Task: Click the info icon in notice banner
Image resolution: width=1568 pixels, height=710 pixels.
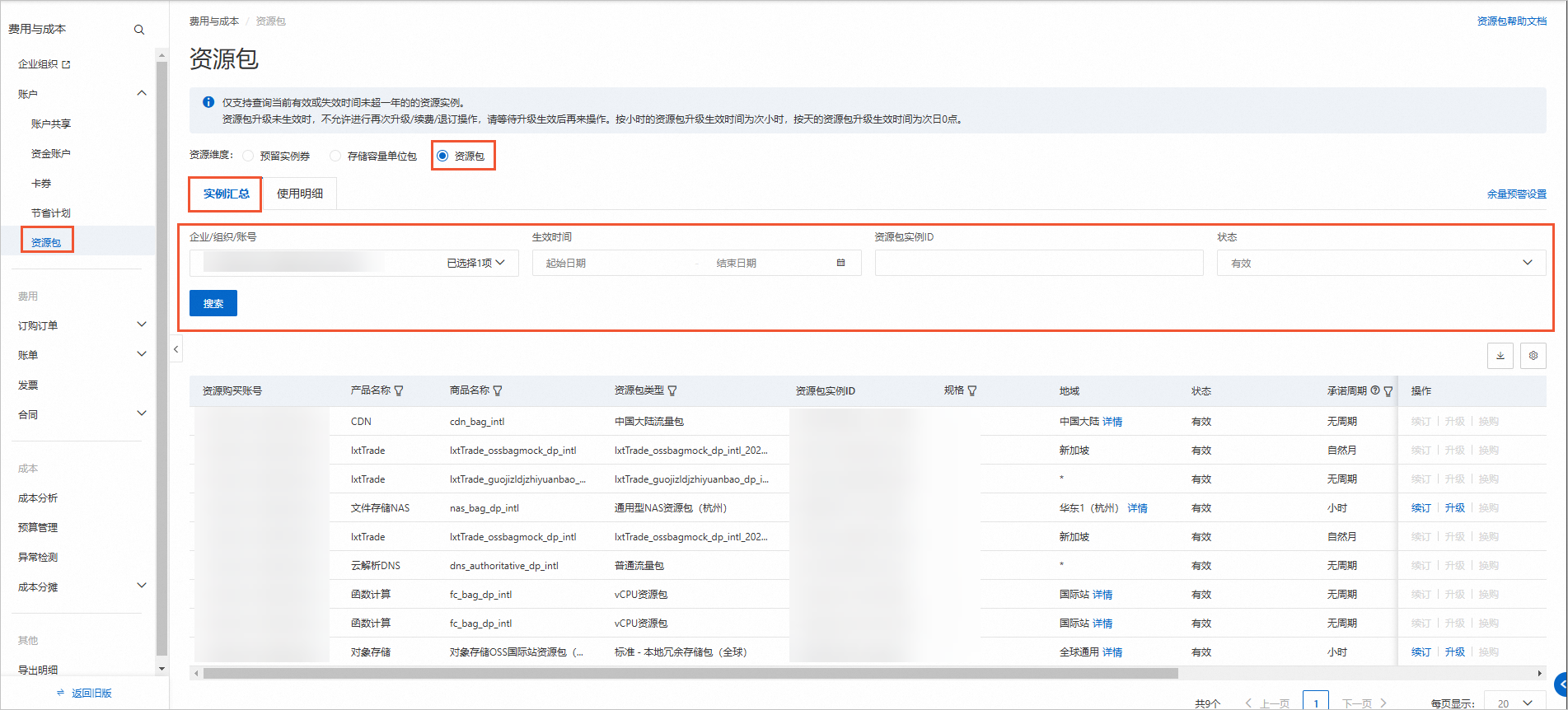Action: pos(208,102)
